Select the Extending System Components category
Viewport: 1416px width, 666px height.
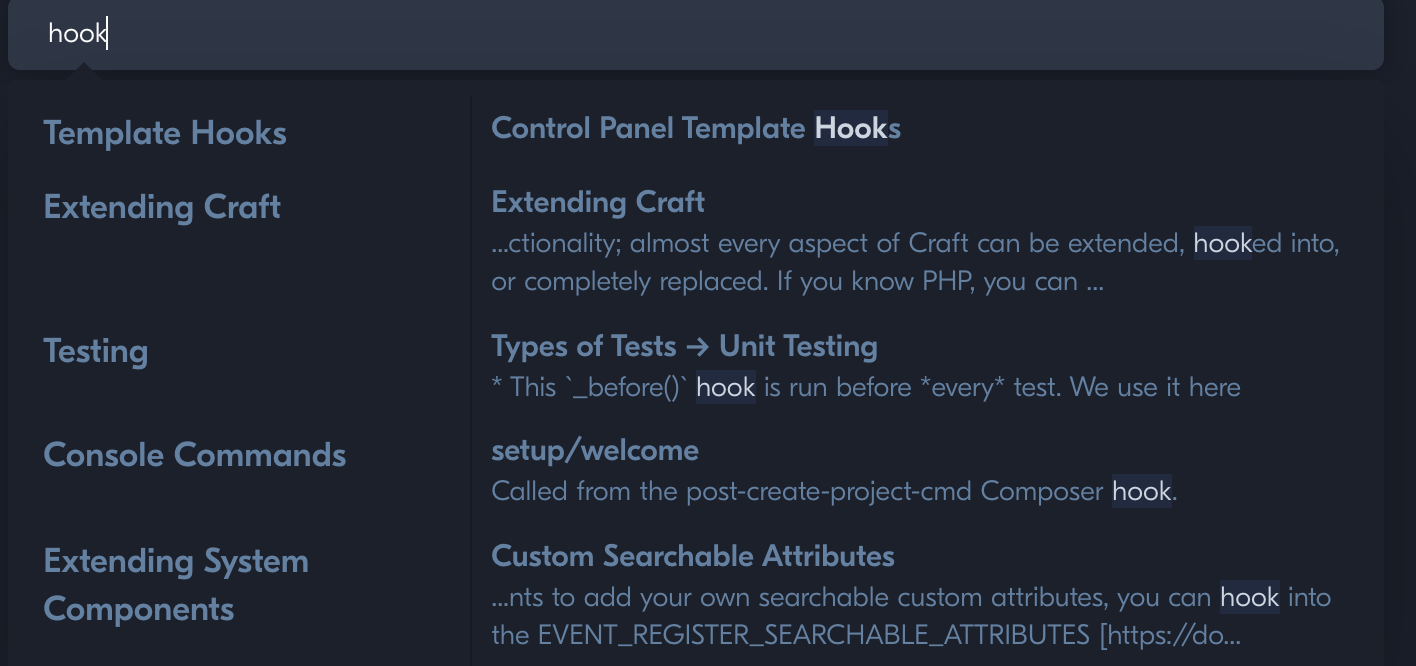176,585
